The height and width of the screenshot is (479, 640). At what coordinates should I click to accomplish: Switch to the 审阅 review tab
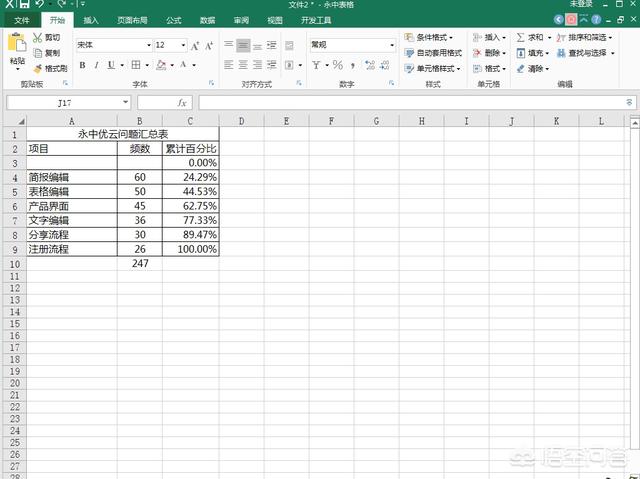point(241,20)
